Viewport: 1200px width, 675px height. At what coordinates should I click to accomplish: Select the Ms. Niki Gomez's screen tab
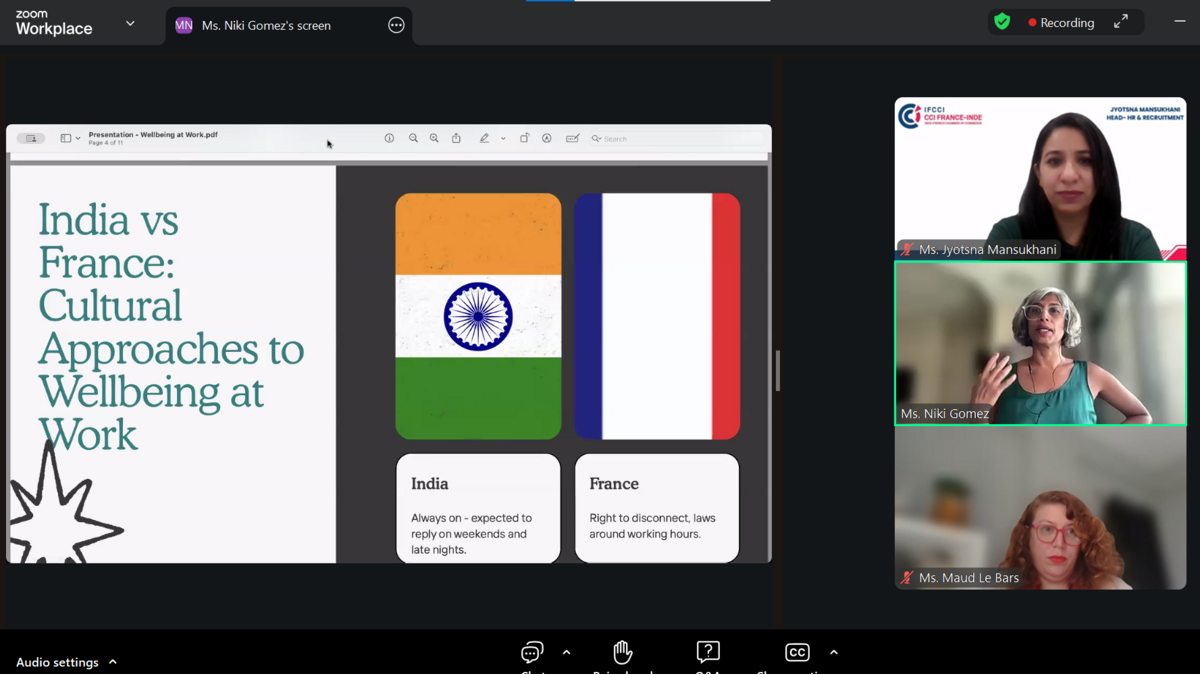266,25
